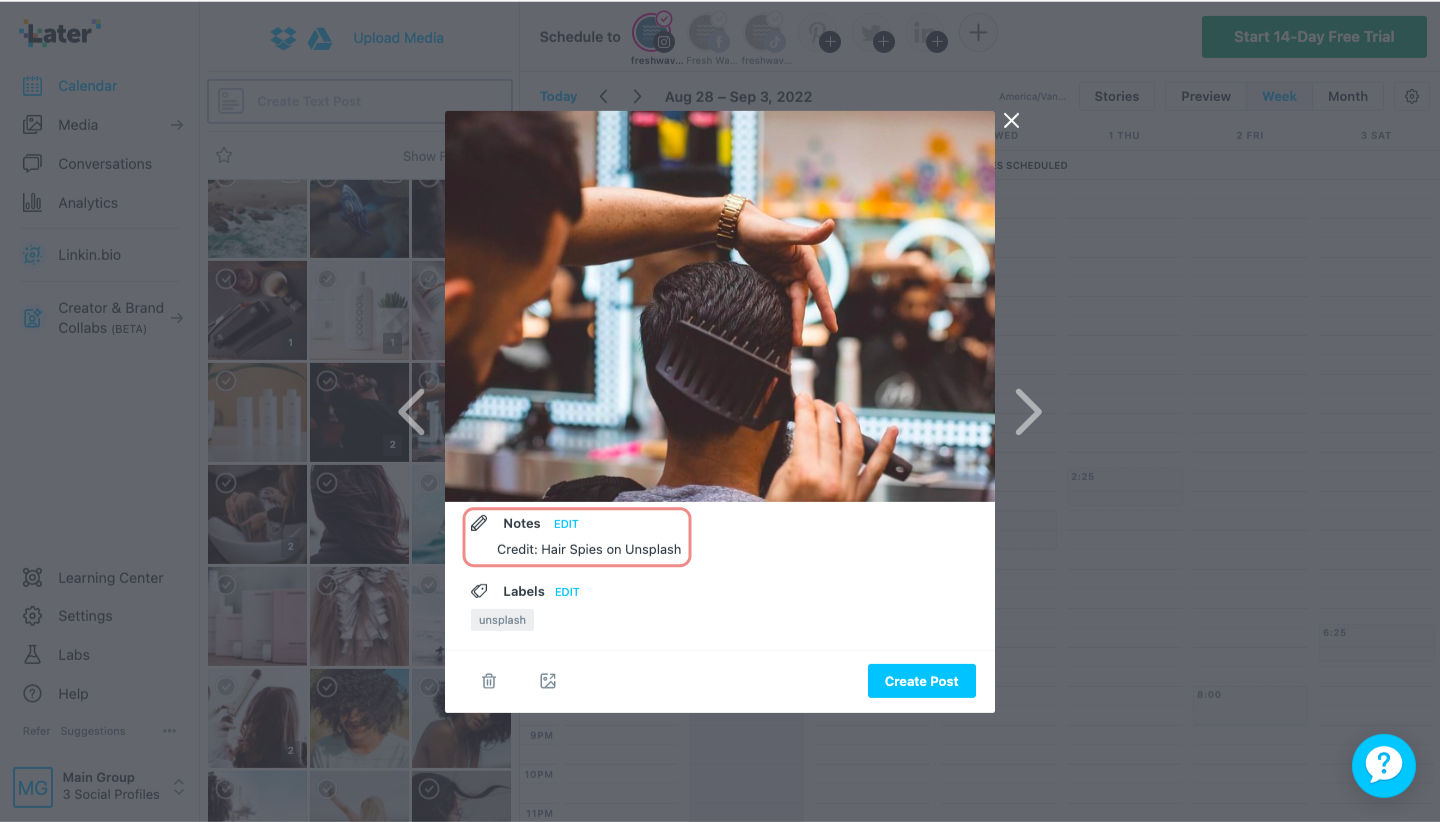The width and height of the screenshot is (1440, 822).
Task: Import media from Google Drive
Action: coord(319,38)
